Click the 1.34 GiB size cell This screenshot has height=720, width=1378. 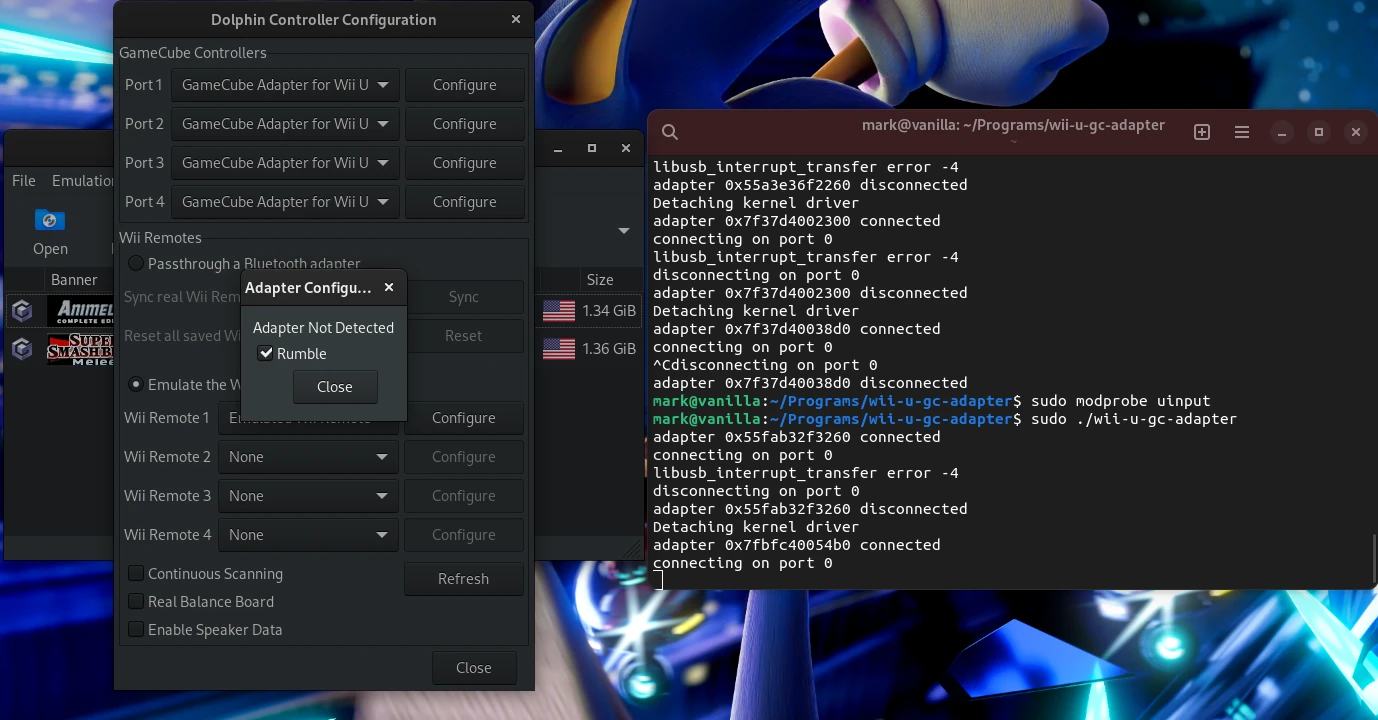[x=609, y=311]
